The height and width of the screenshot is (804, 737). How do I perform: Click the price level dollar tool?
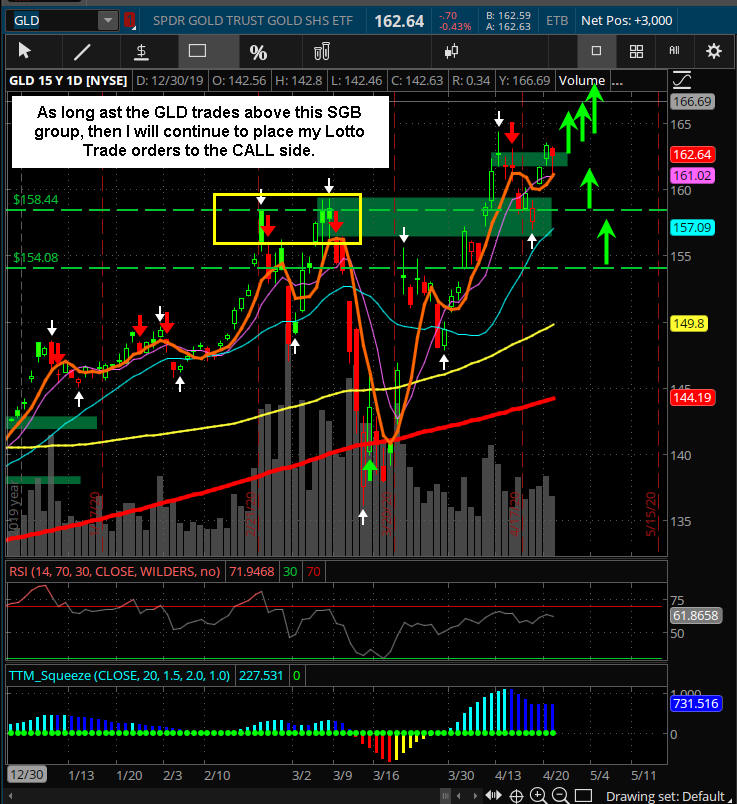point(141,51)
